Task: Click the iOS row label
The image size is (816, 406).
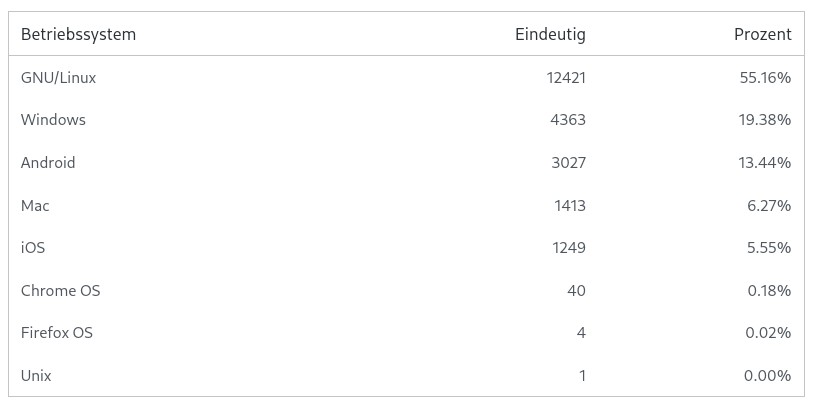Action: [33, 248]
